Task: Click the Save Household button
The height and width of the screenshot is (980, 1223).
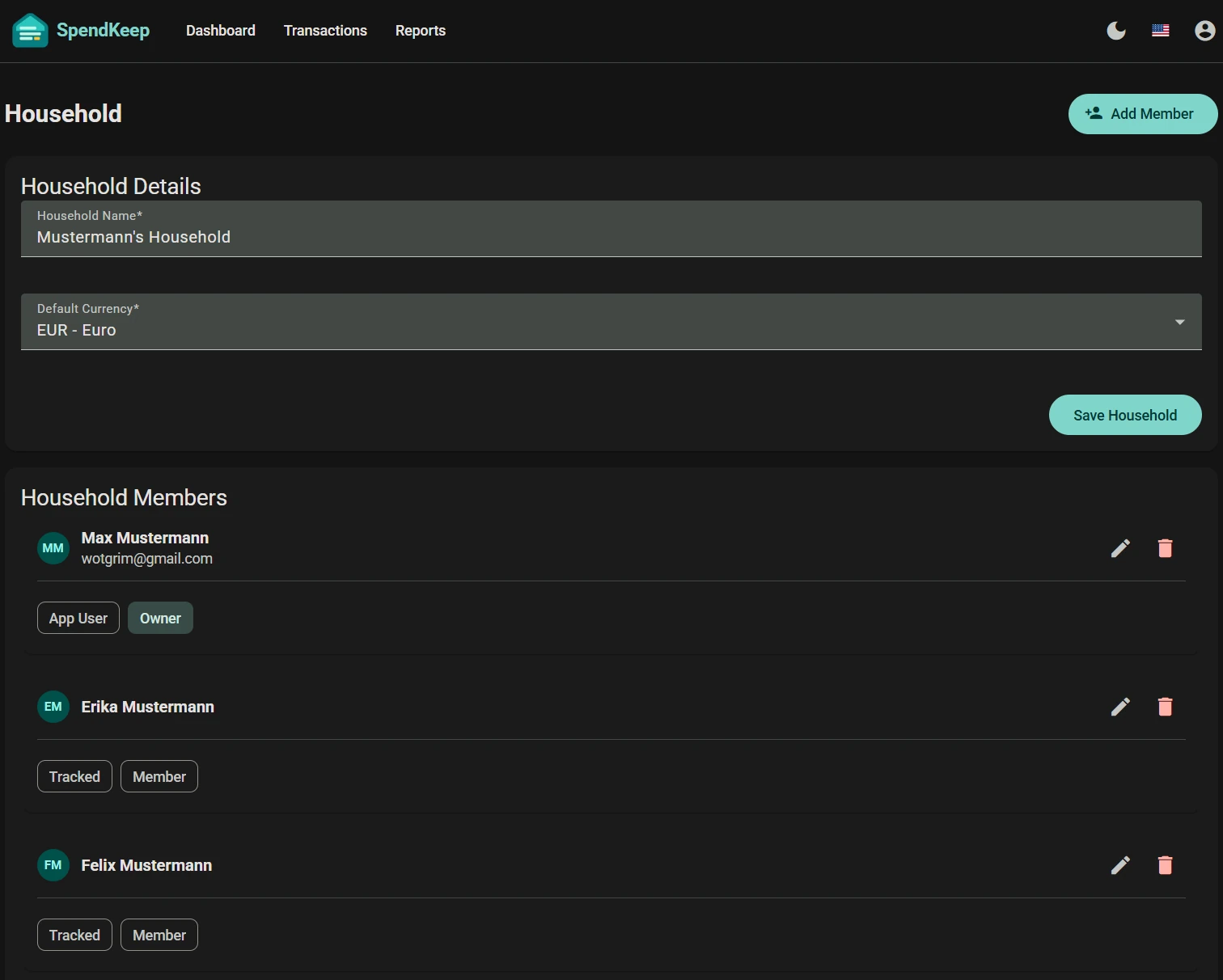Action: pos(1125,415)
